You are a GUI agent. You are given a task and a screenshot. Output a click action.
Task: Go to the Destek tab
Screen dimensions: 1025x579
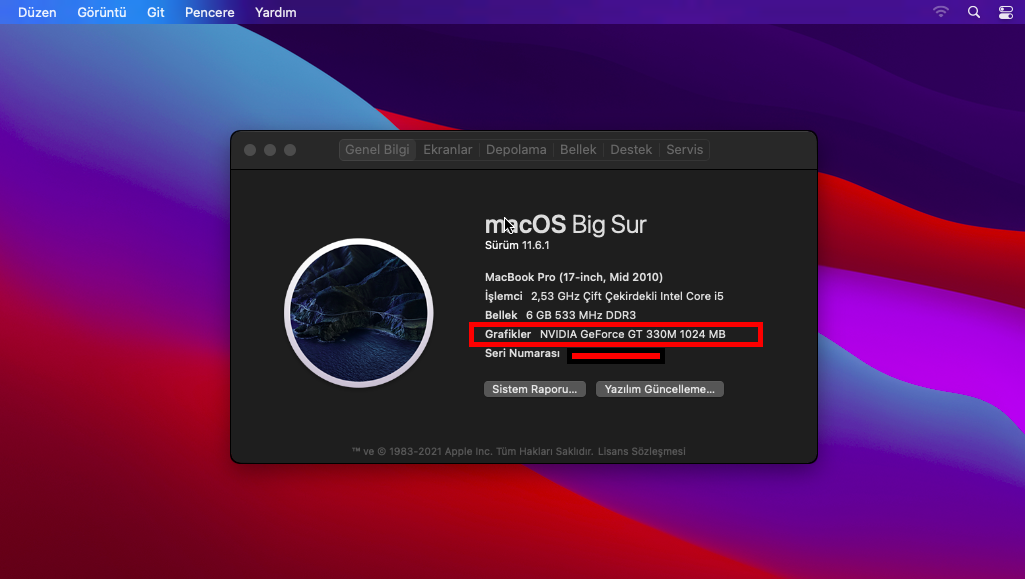[631, 150]
